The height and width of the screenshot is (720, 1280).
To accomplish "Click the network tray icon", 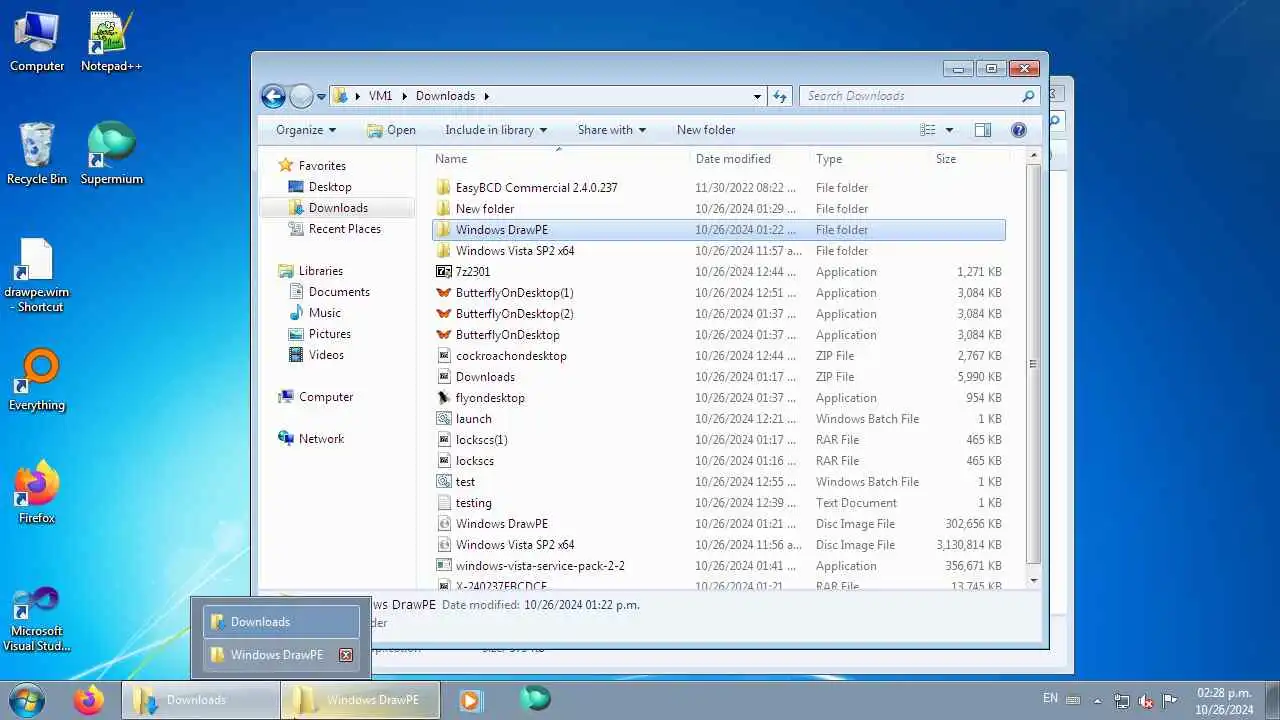I will 1122,701.
